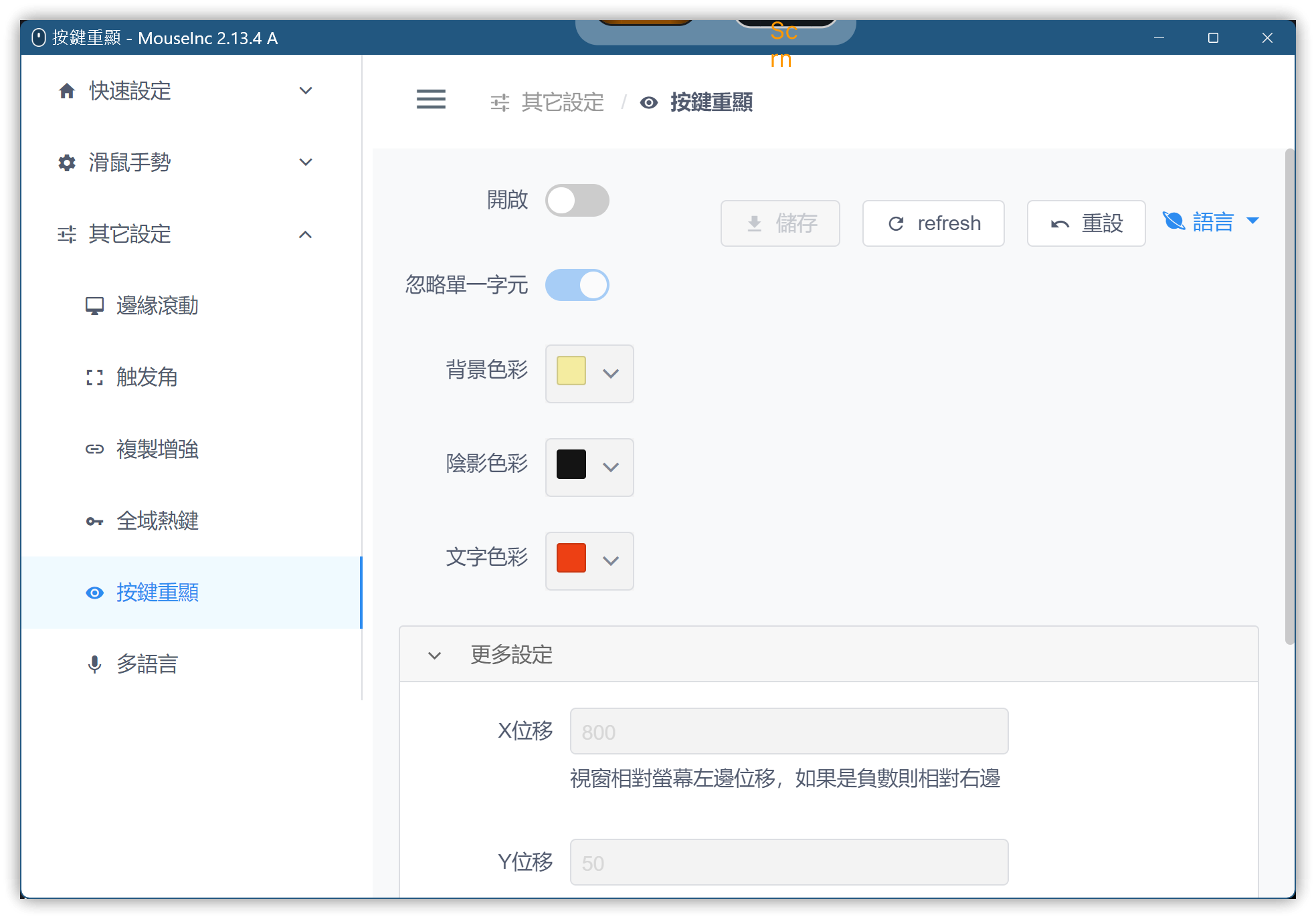Click the home icon beside 快速設定
Screen dimensions: 1316x919
pyautogui.click(x=67, y=91)
